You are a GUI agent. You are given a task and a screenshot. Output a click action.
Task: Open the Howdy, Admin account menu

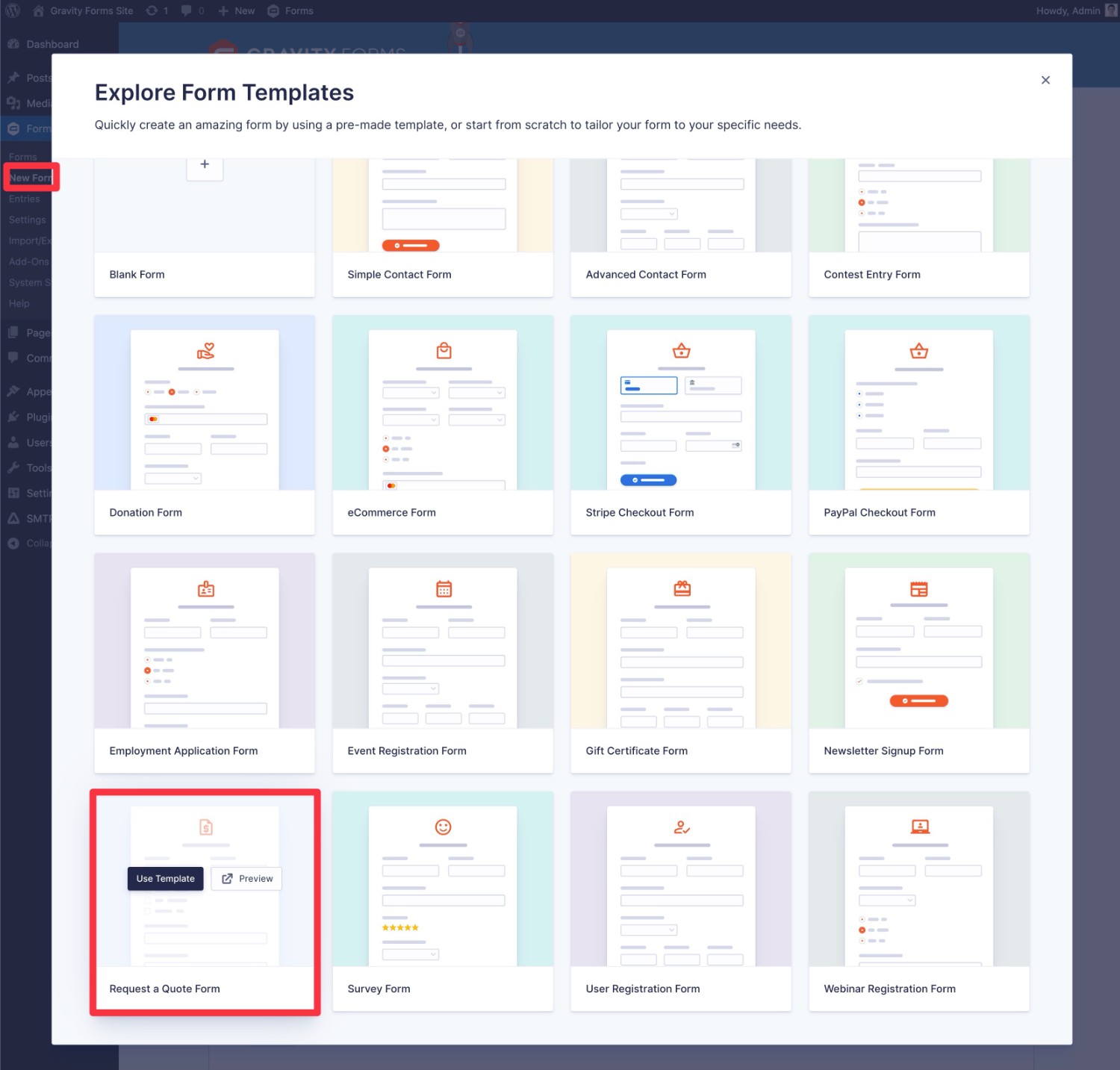click(1076, 10)
